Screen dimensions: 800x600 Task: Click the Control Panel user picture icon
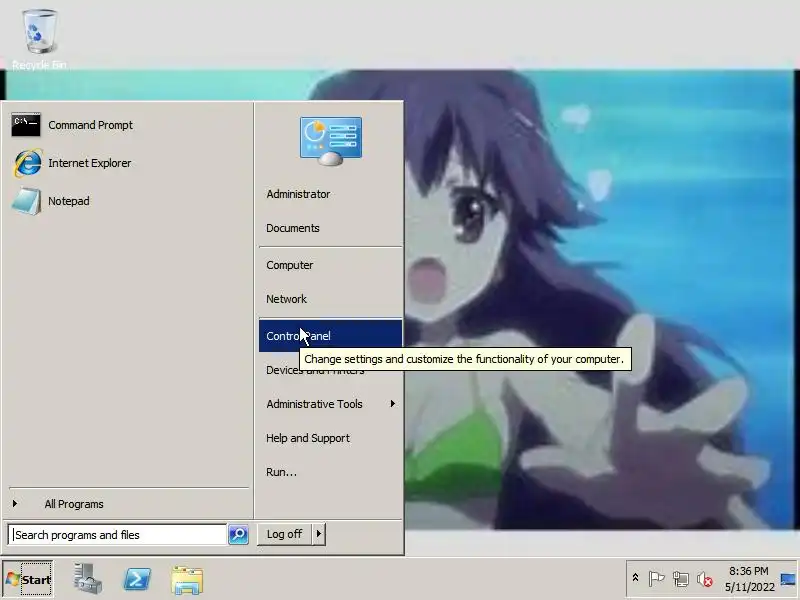point(331,141)
